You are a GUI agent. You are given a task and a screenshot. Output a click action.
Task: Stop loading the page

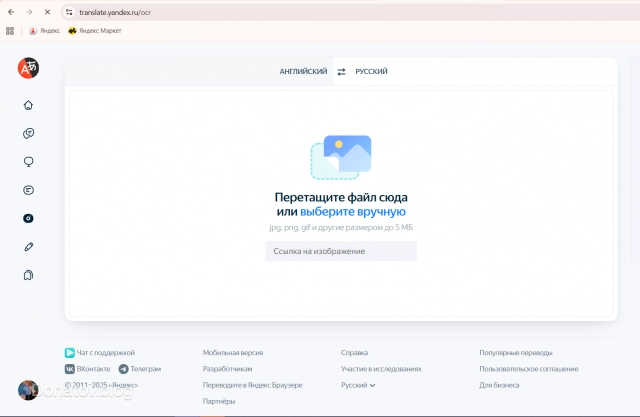tap(47, 12)
